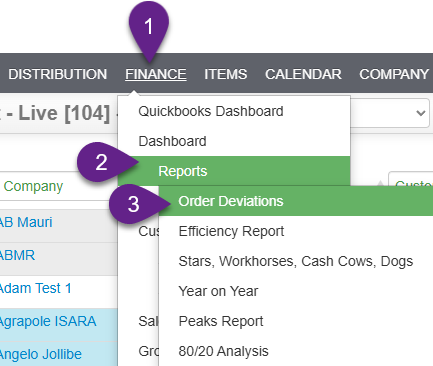This screenshot has height=366, width=433.
Task: Select Quickbooks Dashboard from Finance menu
Action: point(234,111)
